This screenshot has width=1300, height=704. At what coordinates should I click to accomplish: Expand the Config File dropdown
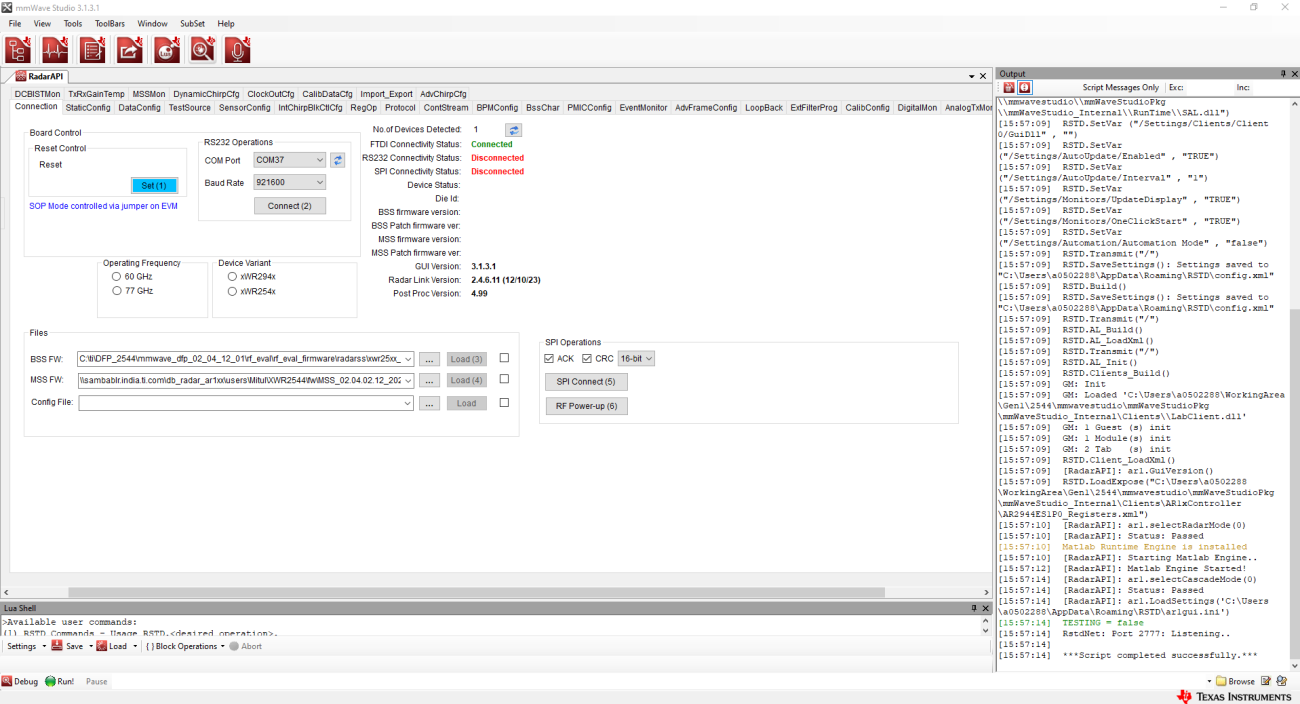pyautogui.click(x=408, y=403)
